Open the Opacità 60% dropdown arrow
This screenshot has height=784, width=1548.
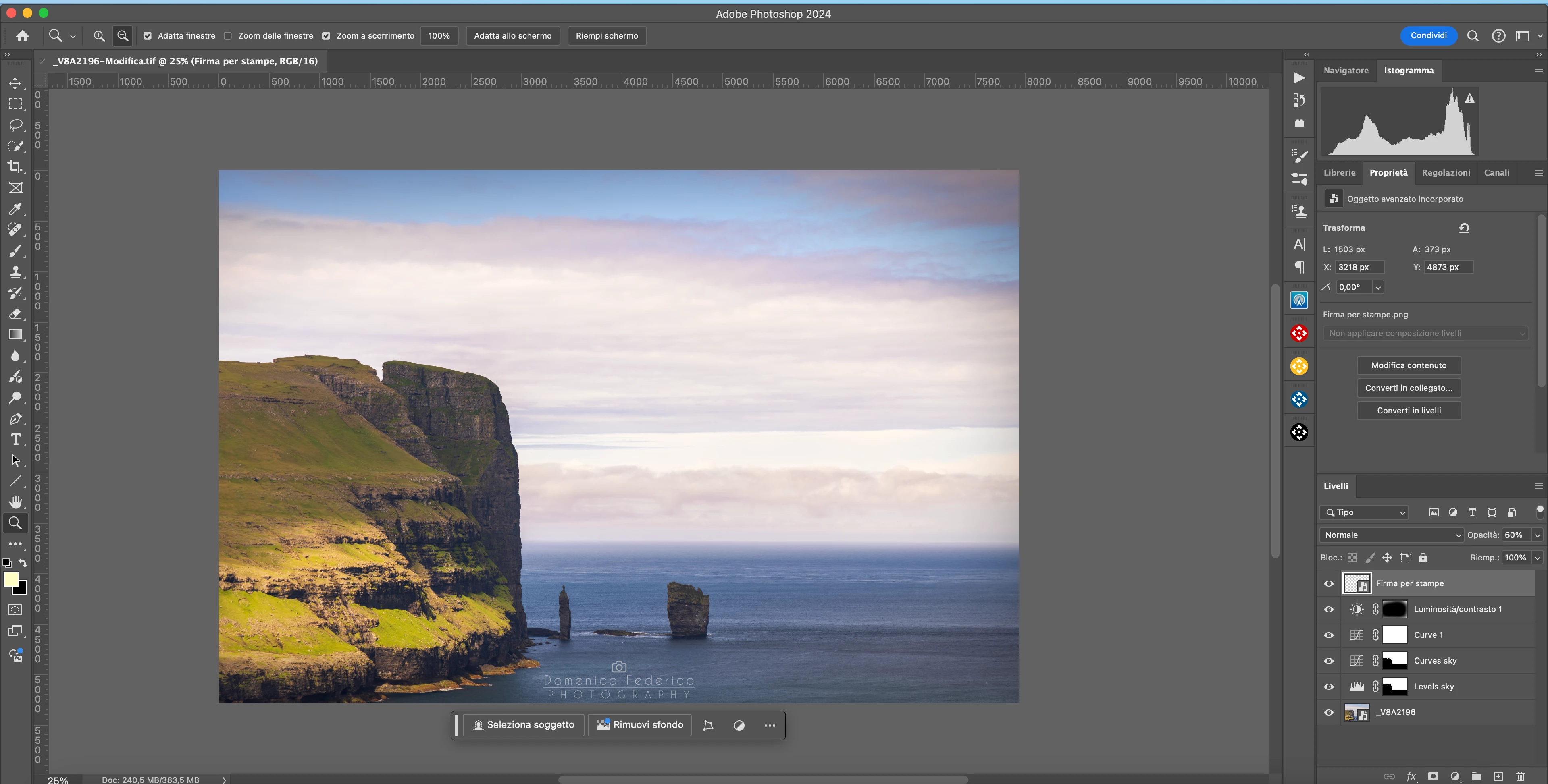[x=1537, y=535]
